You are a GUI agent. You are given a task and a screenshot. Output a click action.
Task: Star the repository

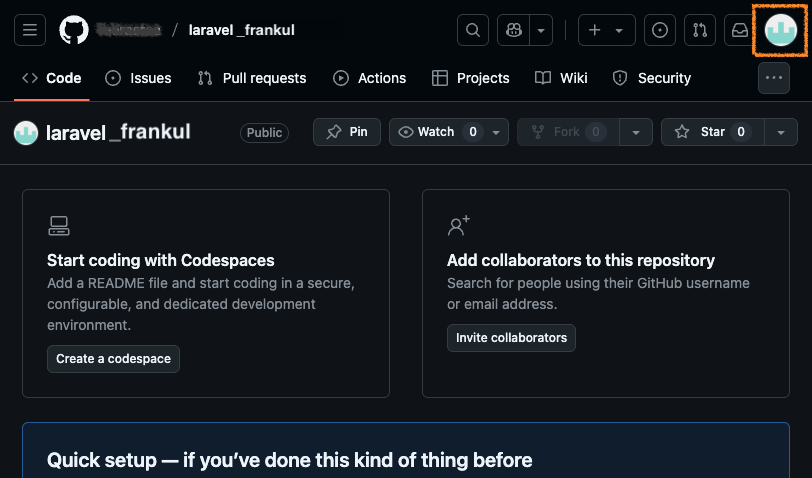(x=713, y=132)
